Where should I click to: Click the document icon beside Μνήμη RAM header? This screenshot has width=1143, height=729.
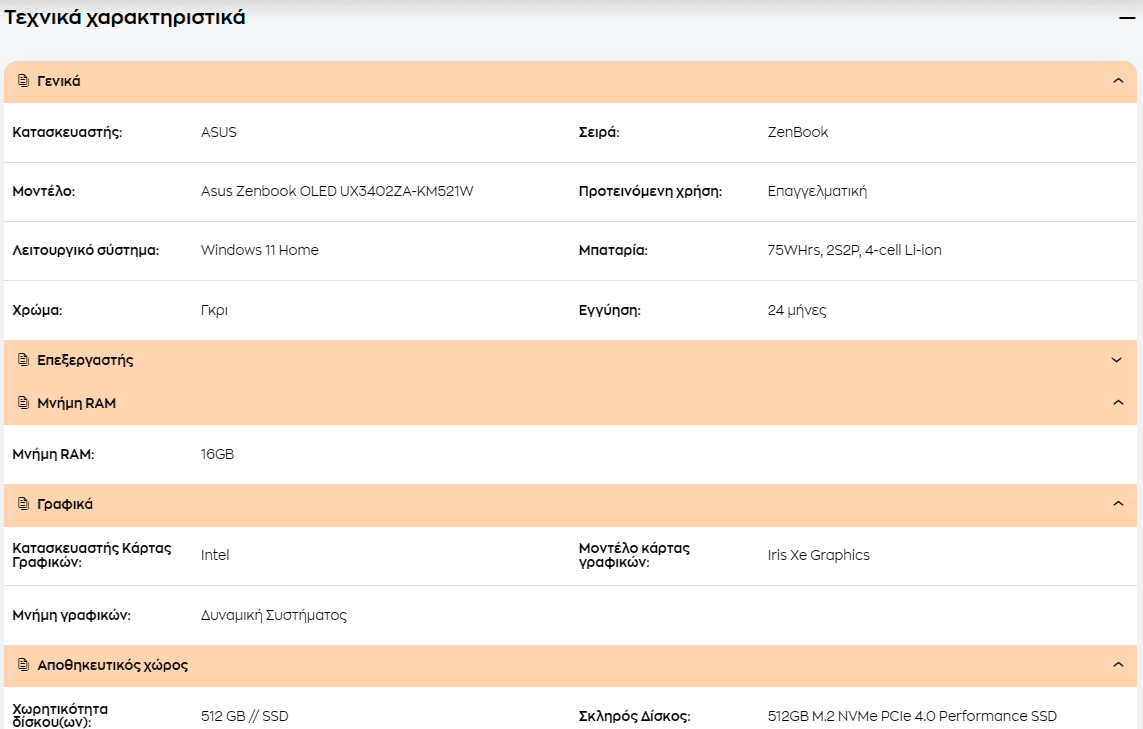point(23,402)
